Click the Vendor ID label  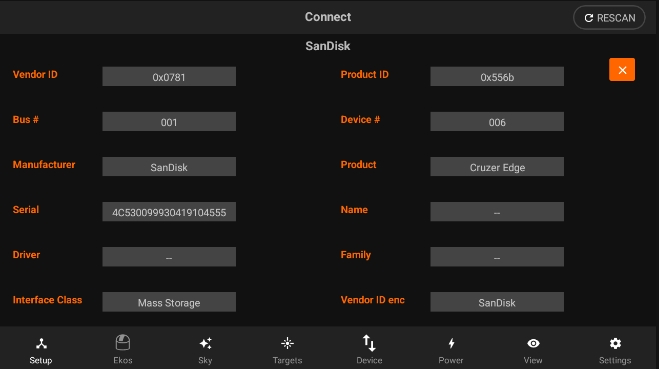point(35,74)
